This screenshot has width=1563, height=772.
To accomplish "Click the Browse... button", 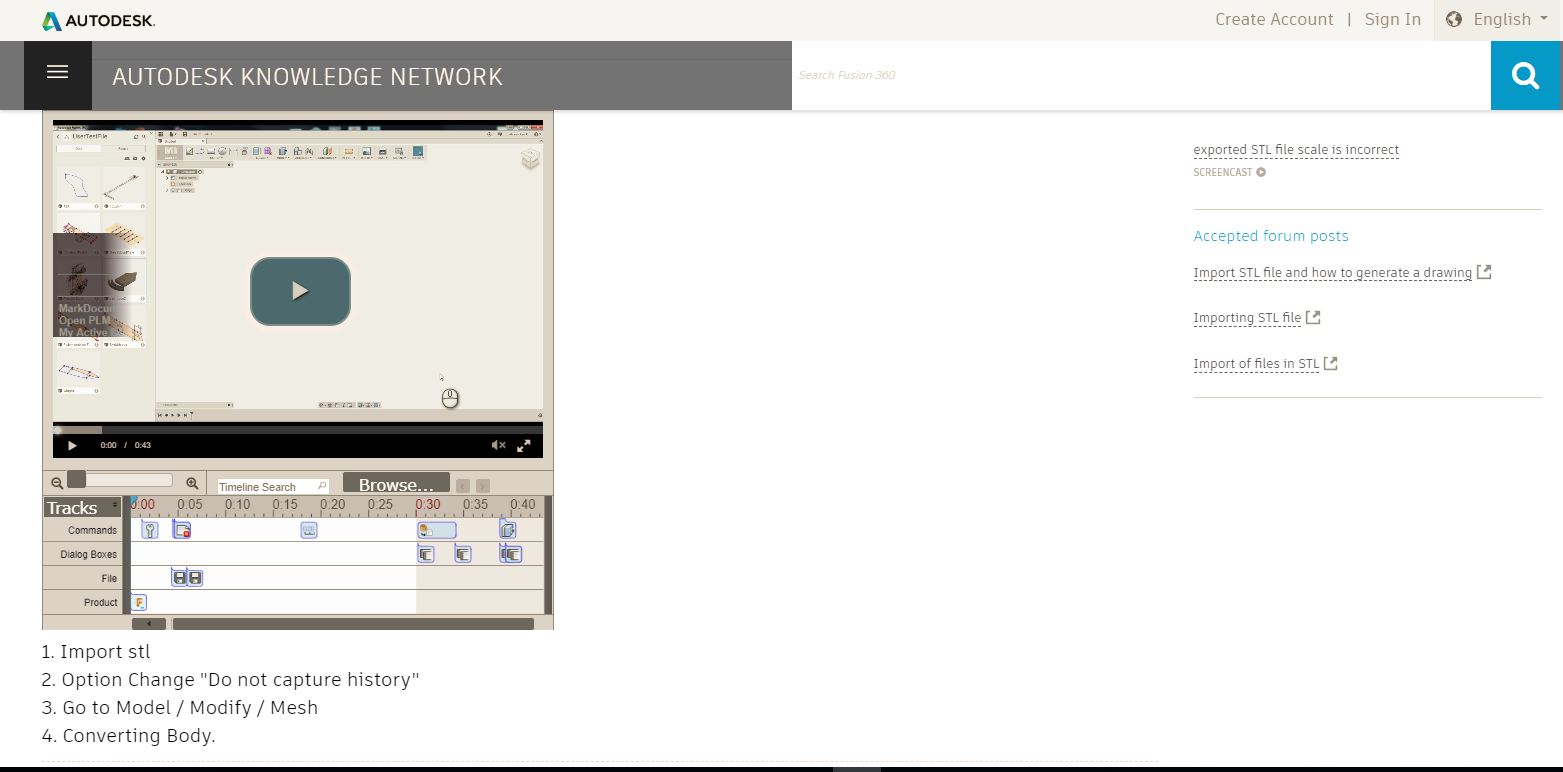I will [396, 484].
